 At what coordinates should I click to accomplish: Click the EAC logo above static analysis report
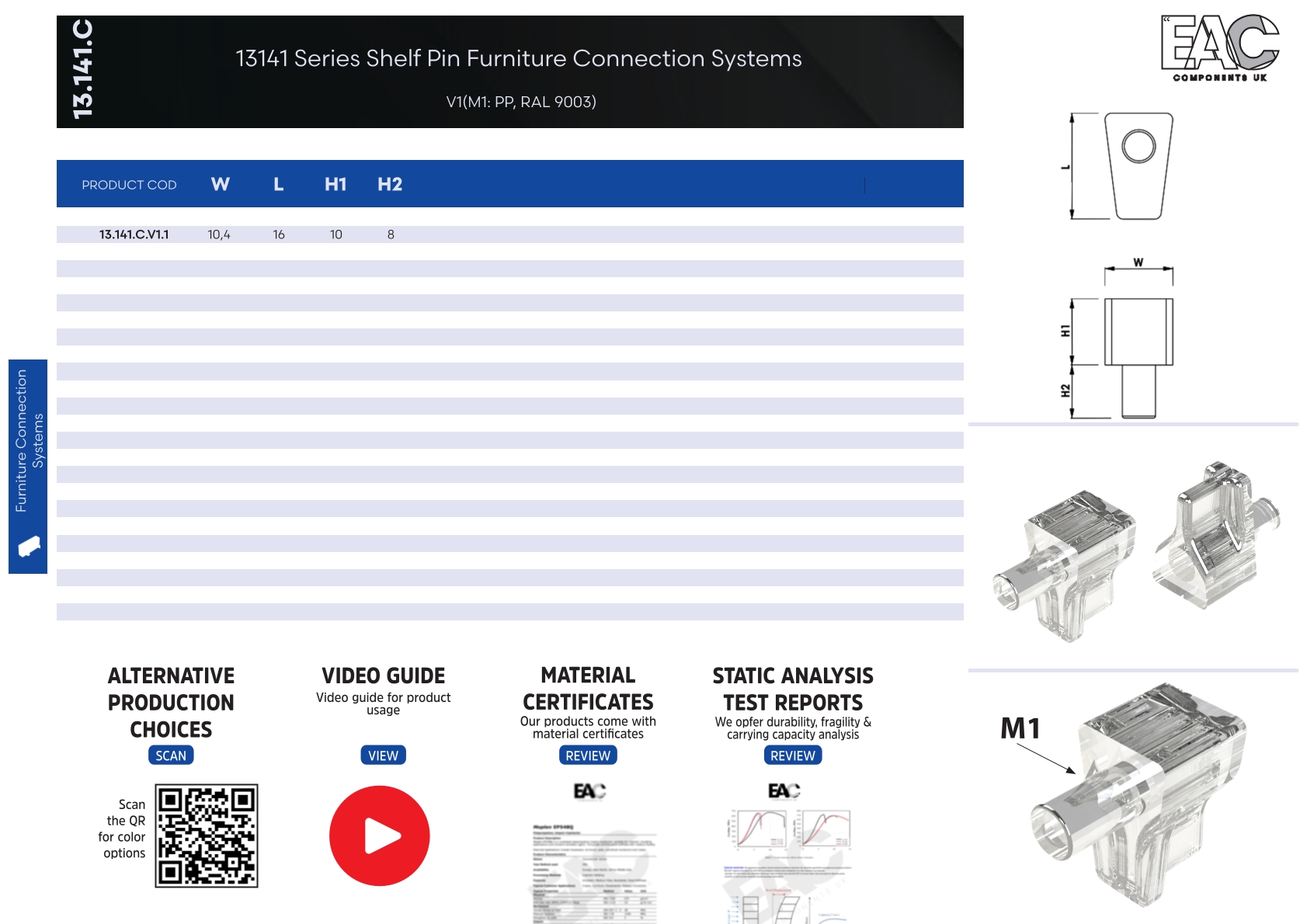coord(784,790)
